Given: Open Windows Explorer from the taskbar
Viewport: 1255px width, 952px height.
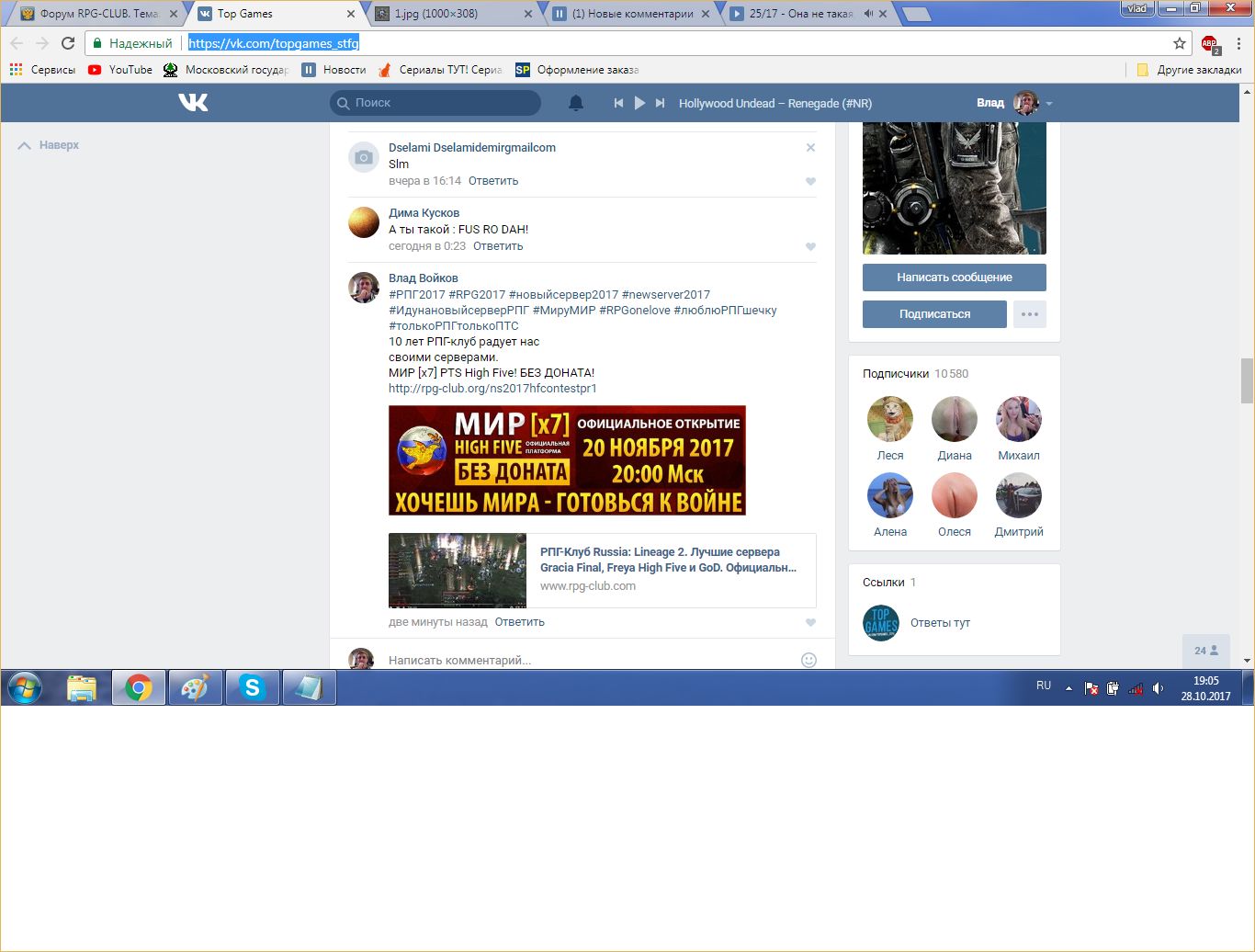Looking at the screenshot, I should 83,687.
